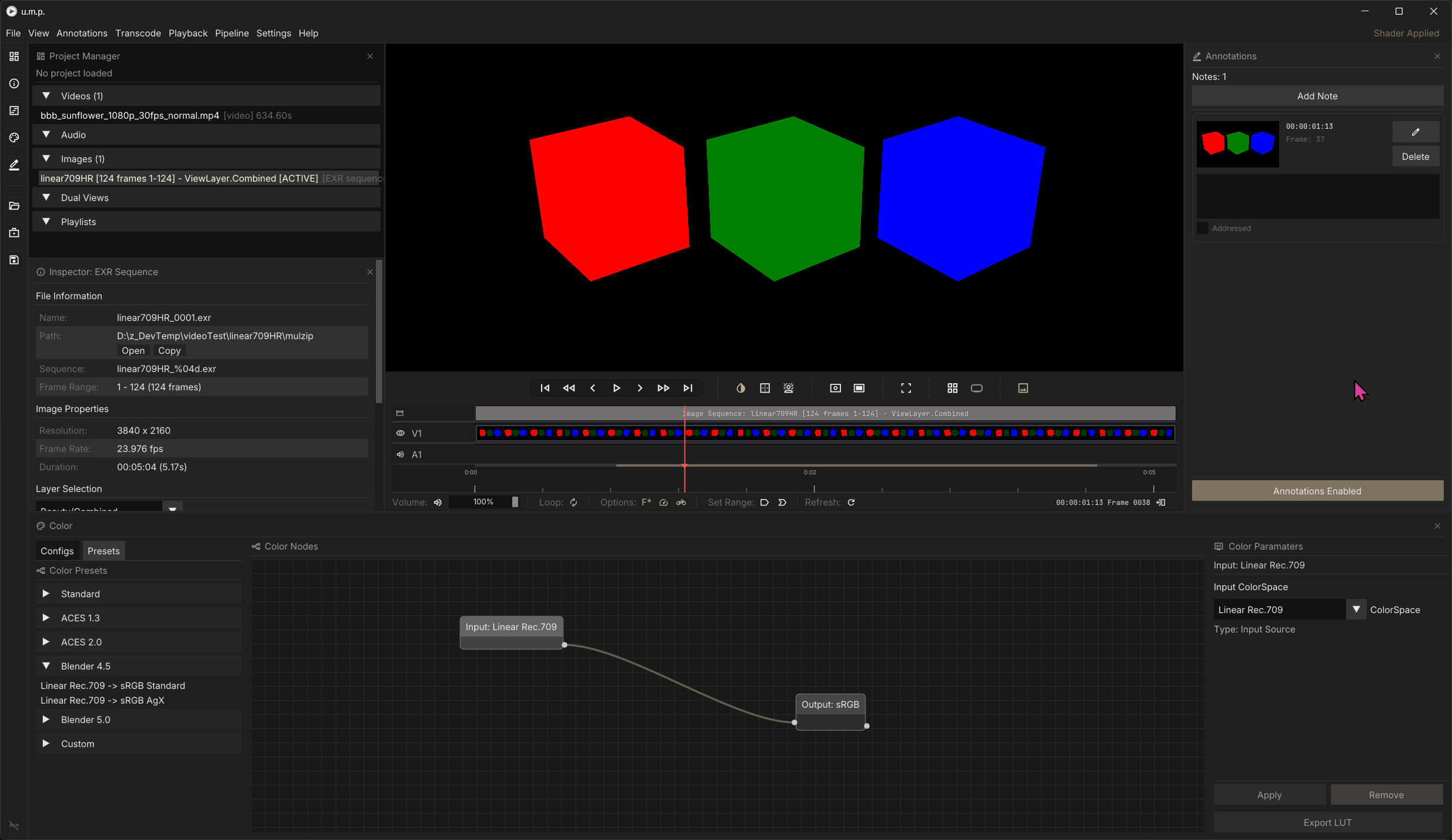Click the fullscreen viewer icon
The width and height of the screenshot is (1452, 840).
point(906,388)
